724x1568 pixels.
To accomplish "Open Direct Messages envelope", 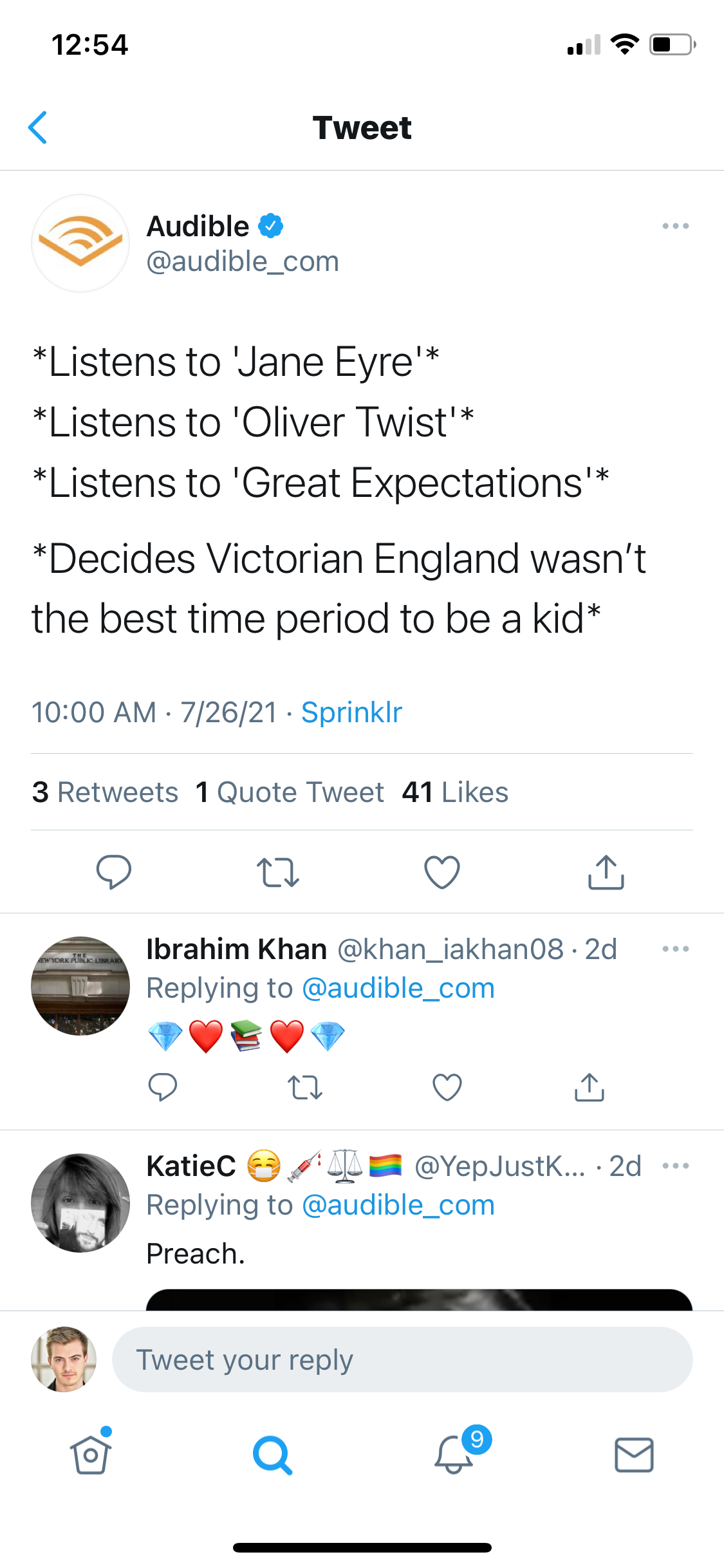I will (635, 1455).
